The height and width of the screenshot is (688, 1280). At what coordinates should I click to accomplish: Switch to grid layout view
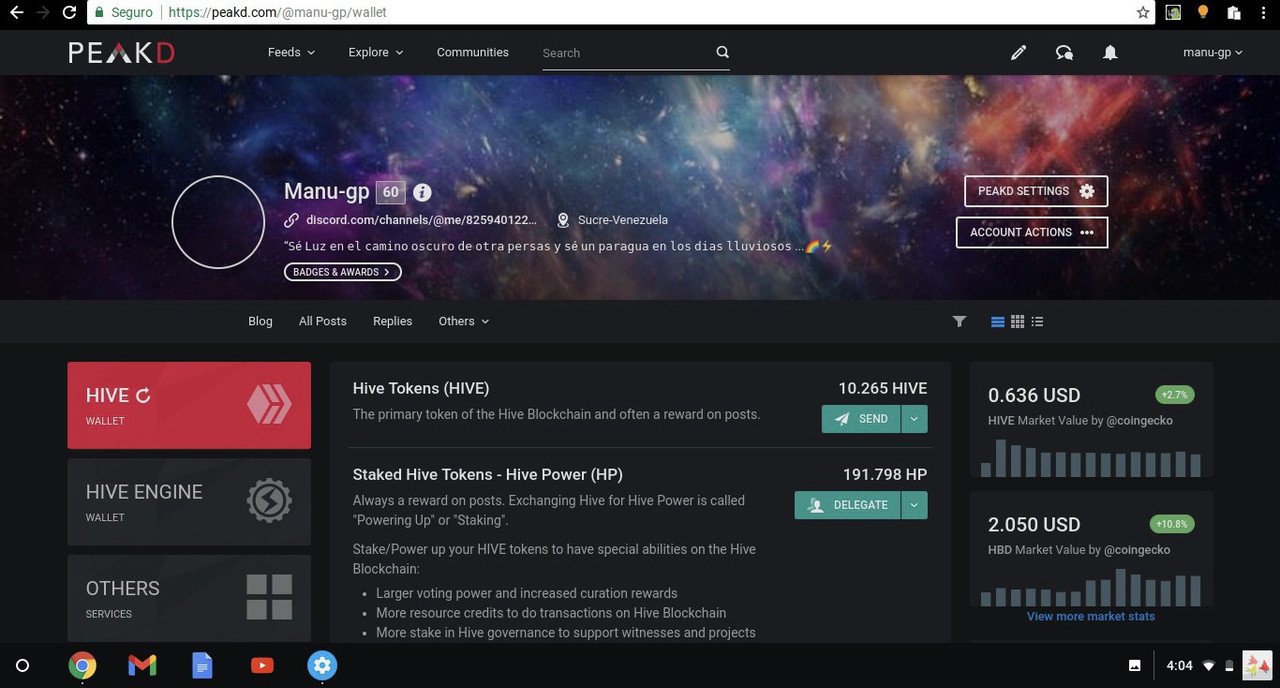pyautogui.click(x=1017, y=321)
